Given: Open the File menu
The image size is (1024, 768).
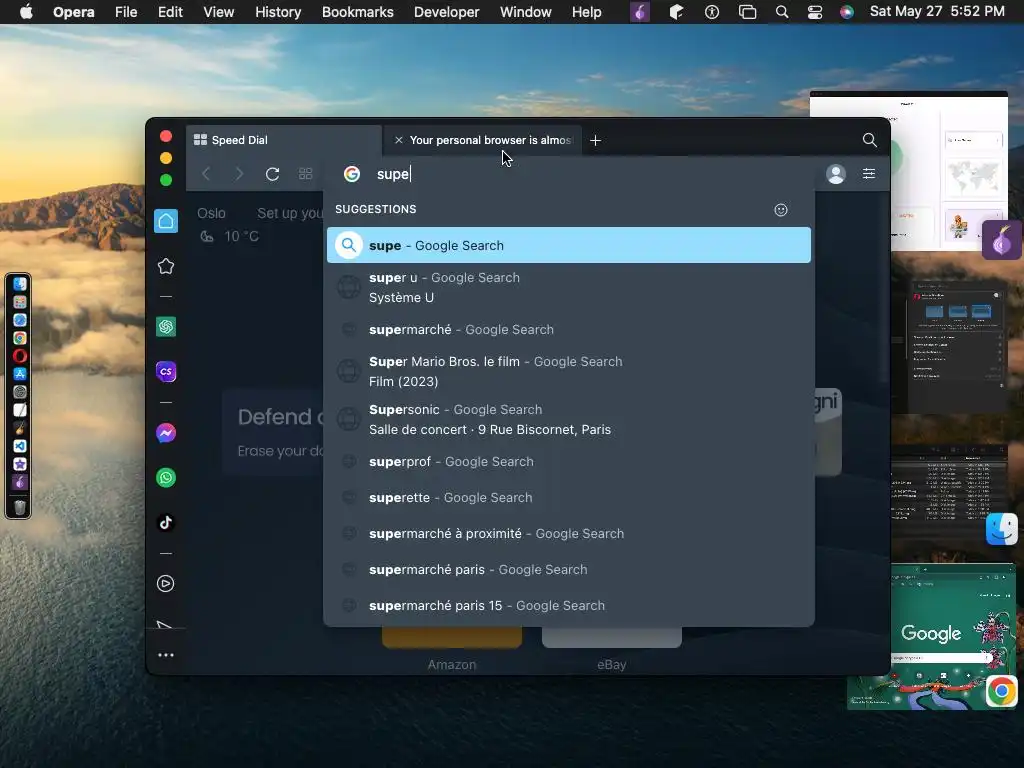Looking at the screenshot, I should (126, 12).
